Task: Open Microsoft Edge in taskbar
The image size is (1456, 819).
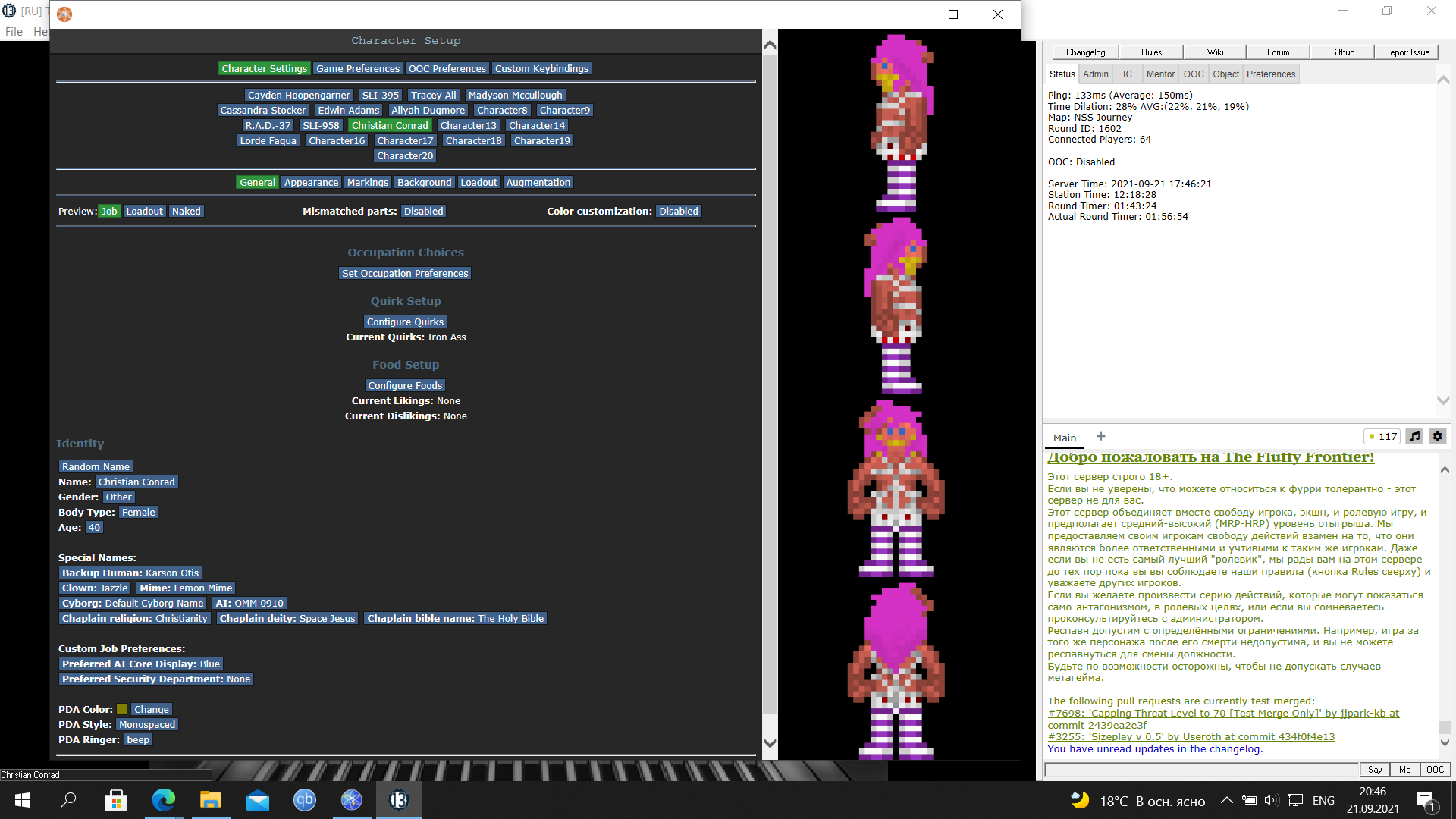Action: coord(163,800)
